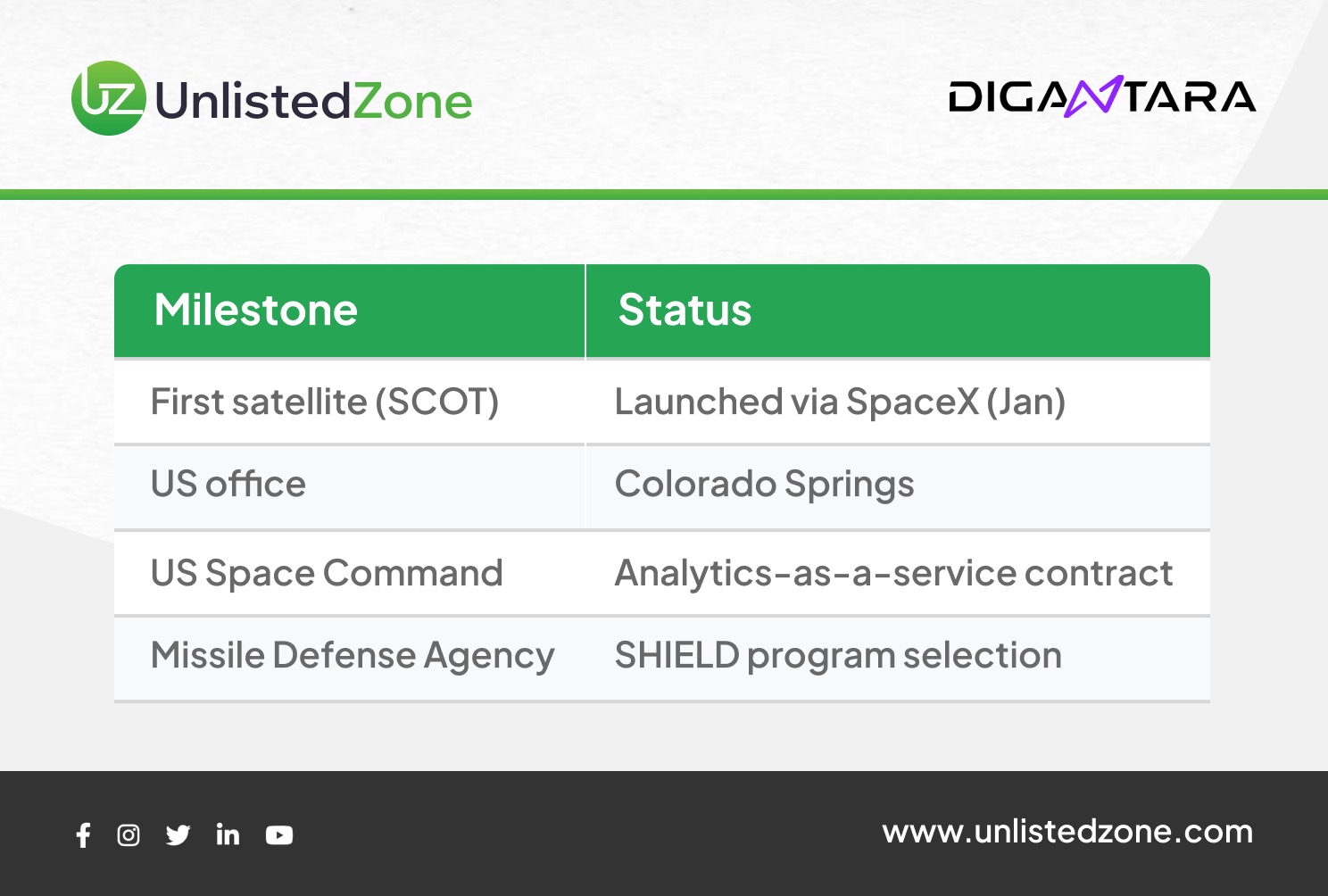Click the Milestone column header
This screenshot has width=1328, height=896.
[x=256, y=311]
